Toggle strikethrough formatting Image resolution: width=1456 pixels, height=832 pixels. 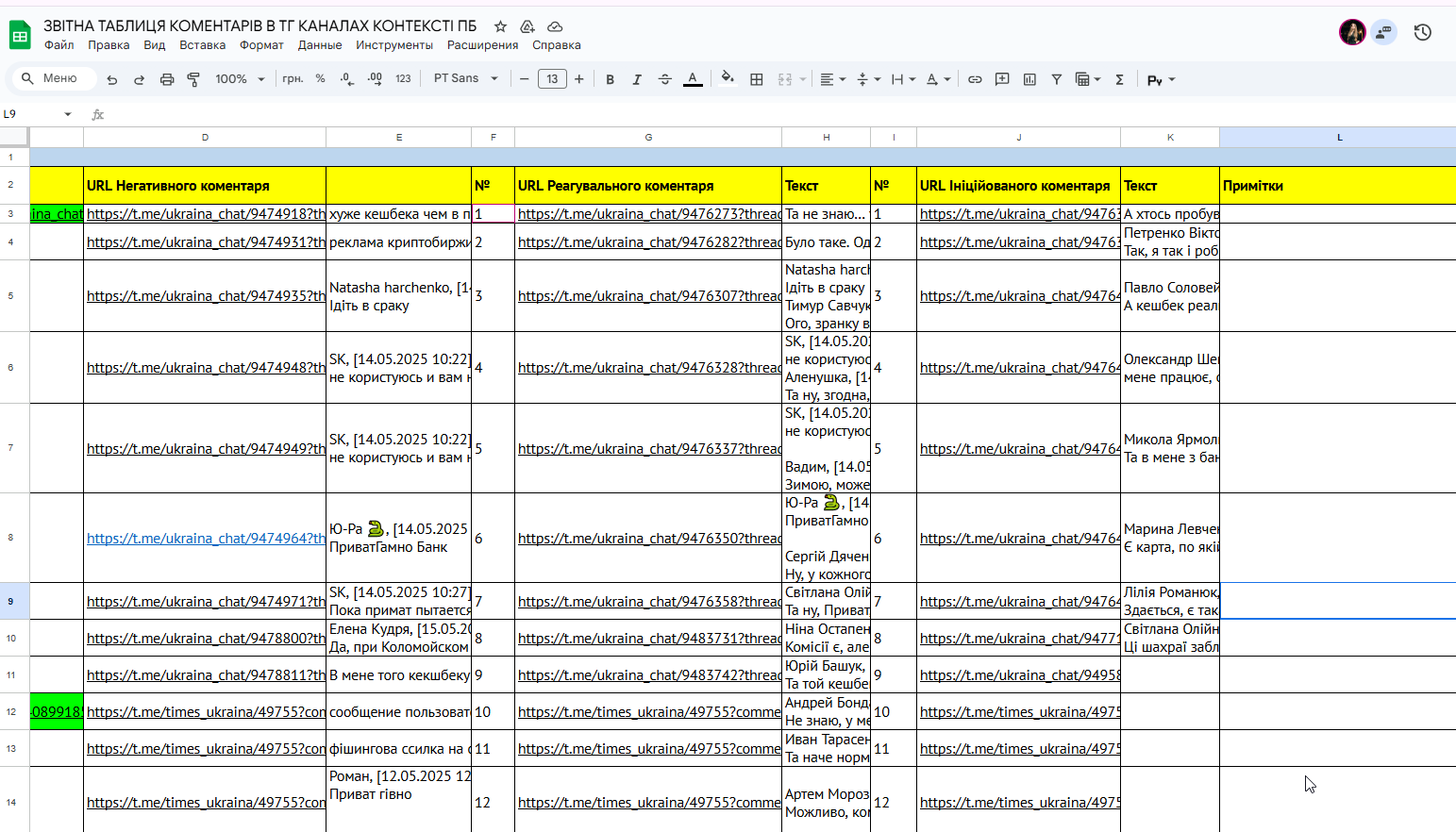(x=664, y=79)
